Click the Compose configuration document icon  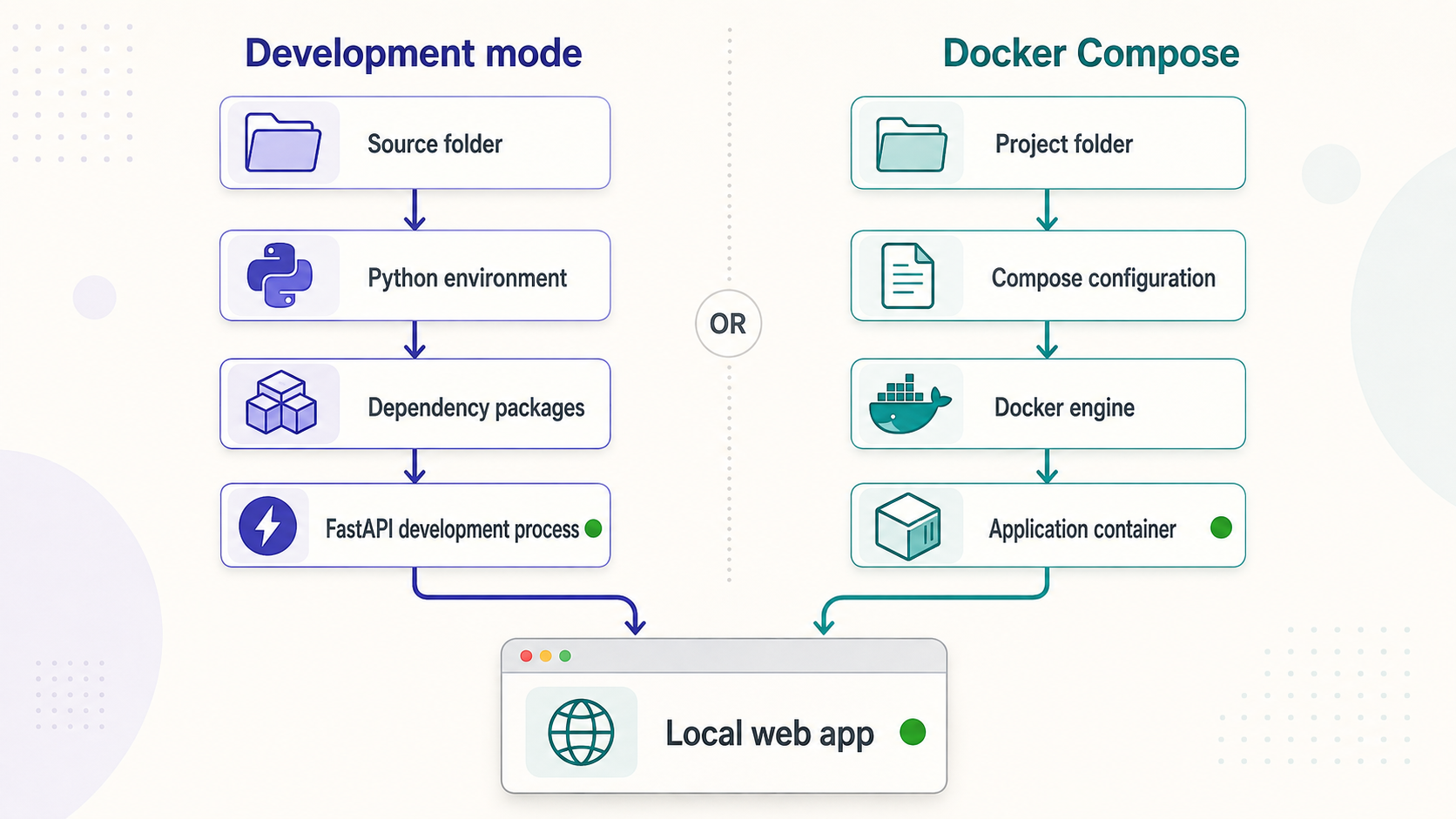907,276
